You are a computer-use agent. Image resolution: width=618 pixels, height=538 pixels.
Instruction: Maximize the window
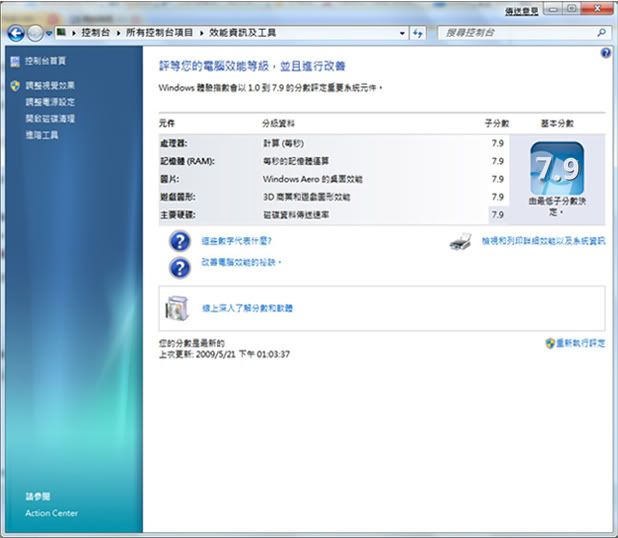tap(571, 9)
